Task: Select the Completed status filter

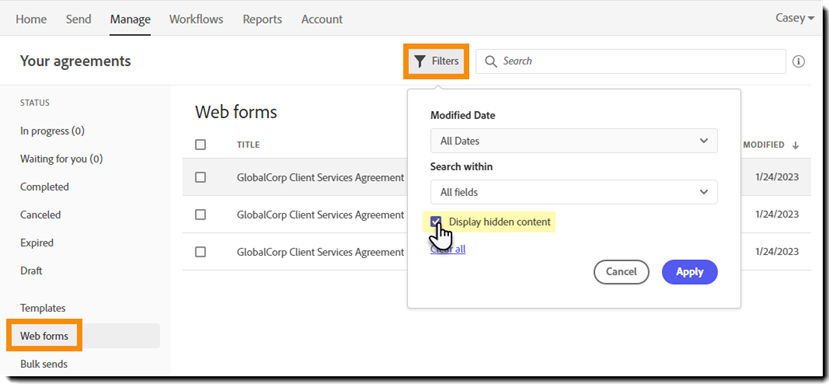Action: point(44,187)
